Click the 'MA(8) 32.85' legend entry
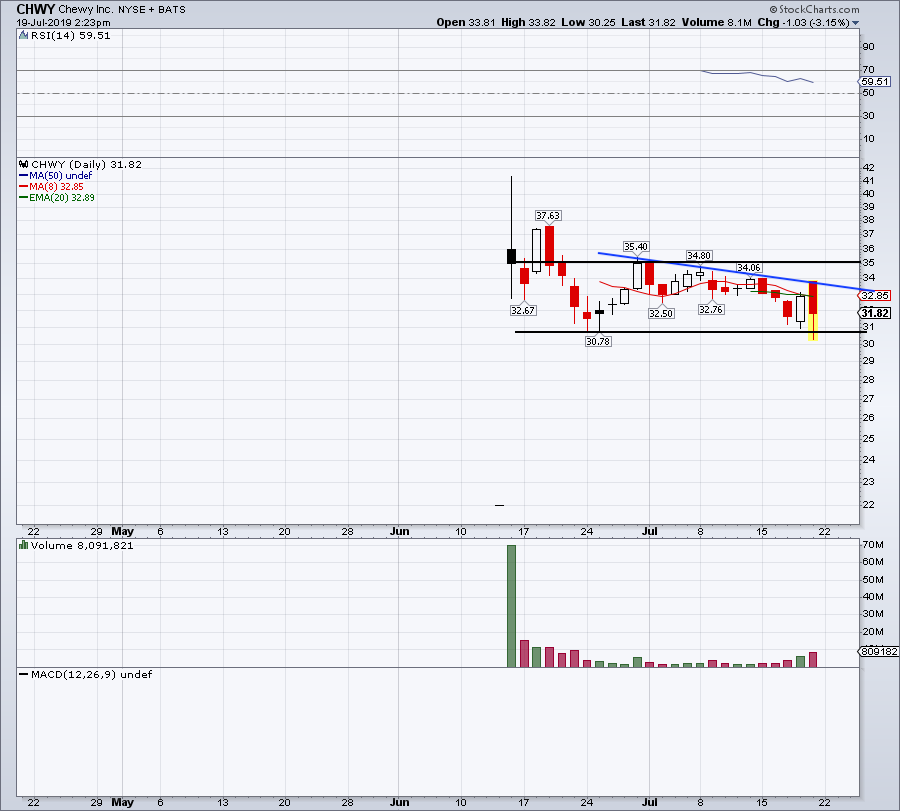Screen dimensions: 900x811 56,187
